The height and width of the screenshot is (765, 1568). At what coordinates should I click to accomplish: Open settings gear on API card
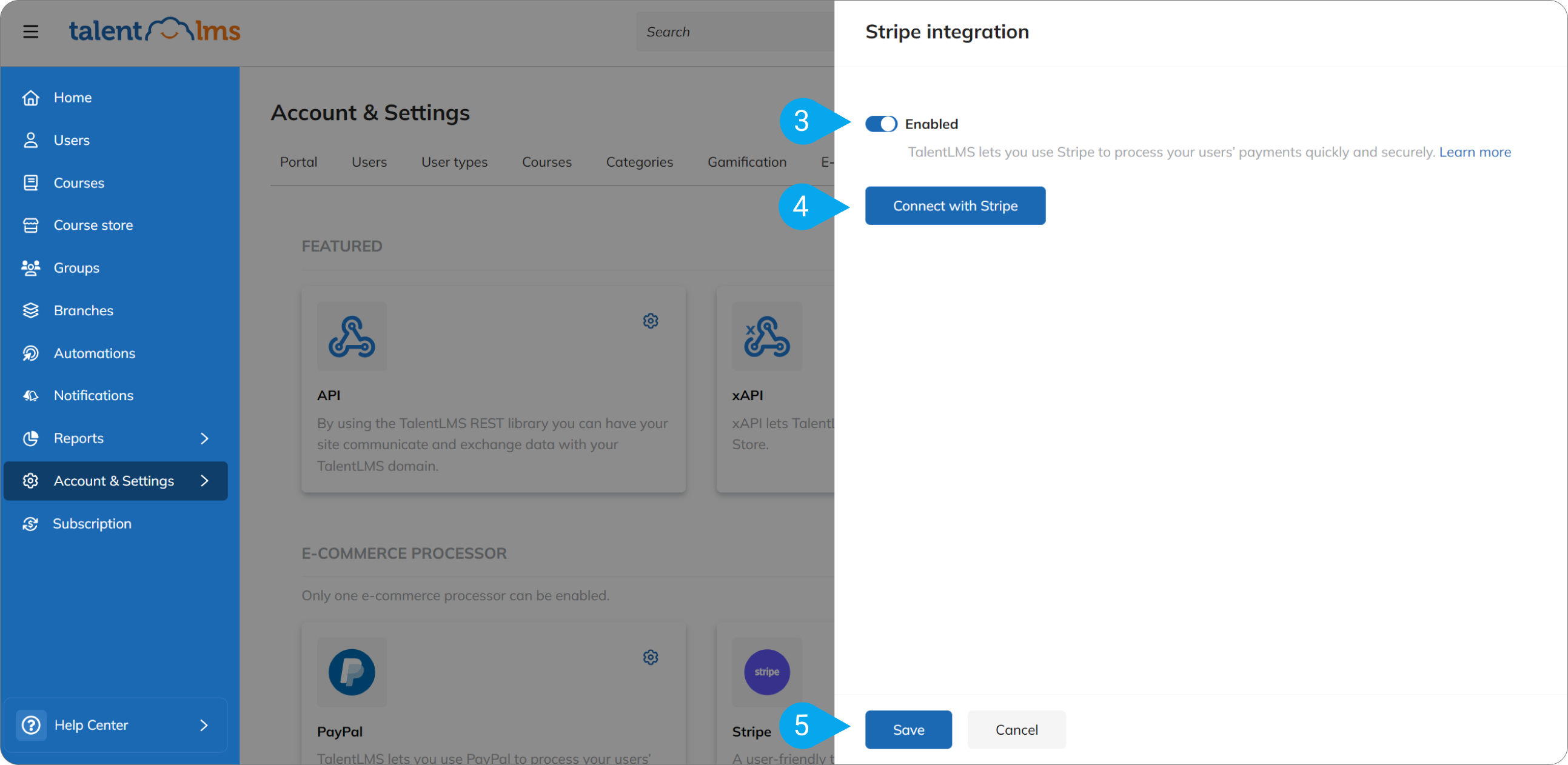(x=651, y=321)
